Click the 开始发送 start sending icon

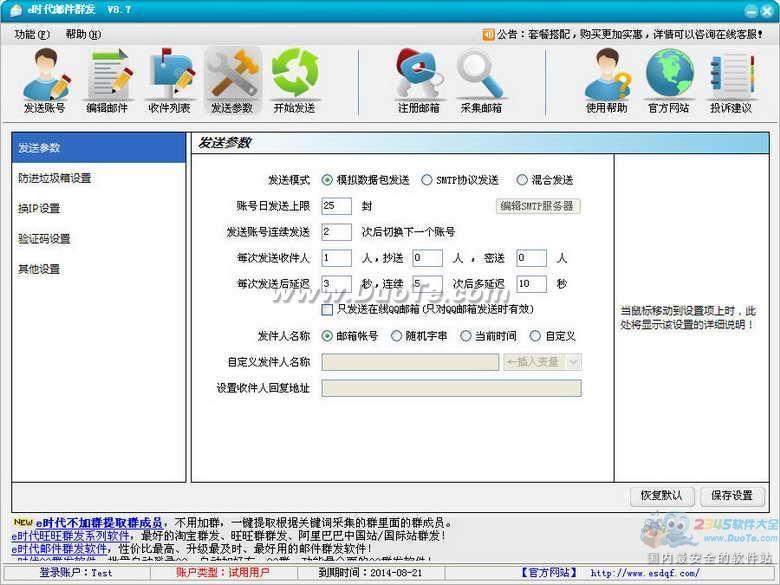294,81
